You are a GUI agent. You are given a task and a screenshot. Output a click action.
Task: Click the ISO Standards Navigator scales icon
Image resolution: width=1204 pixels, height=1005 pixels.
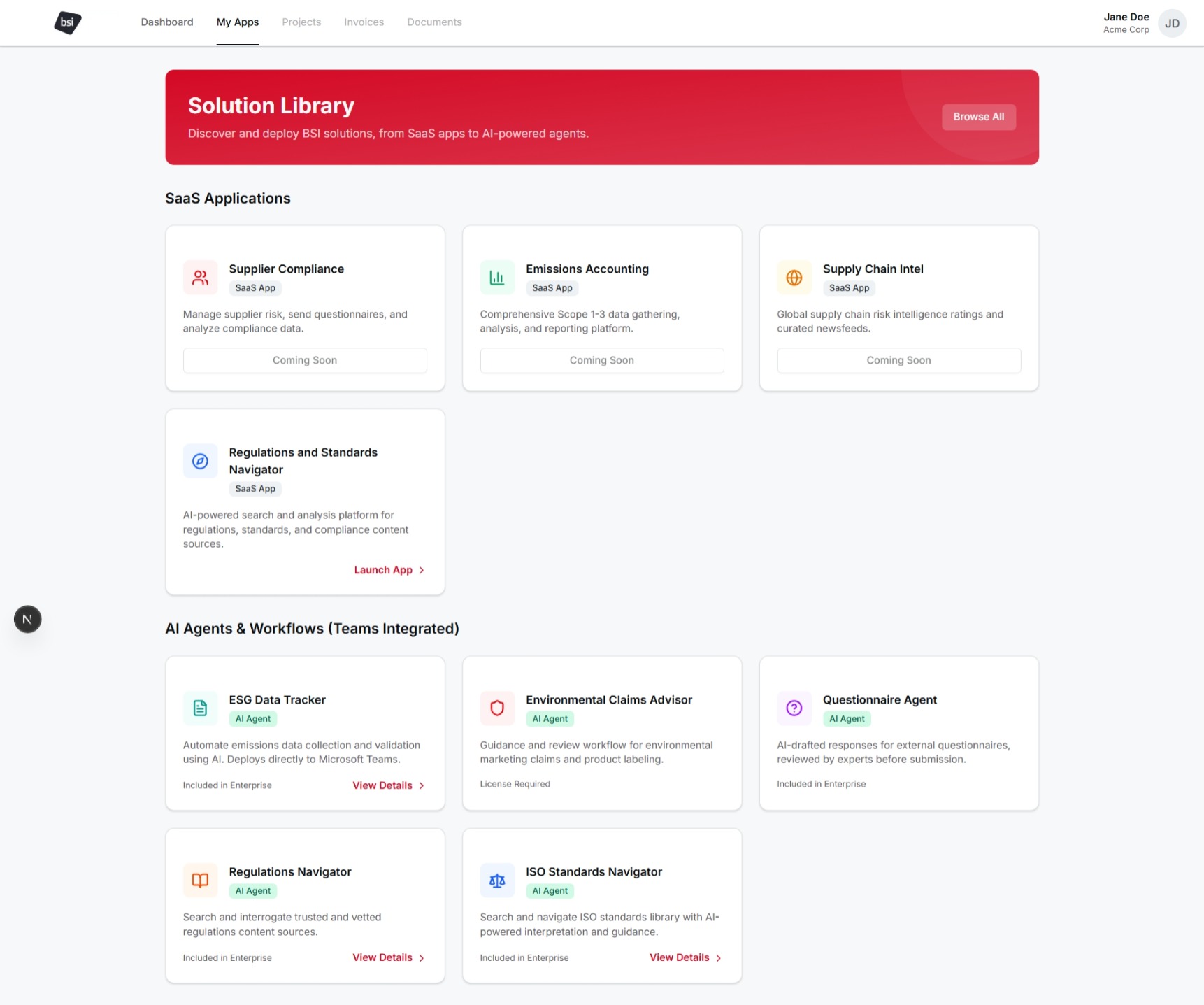pyautogui.click(x=496, y=880)
